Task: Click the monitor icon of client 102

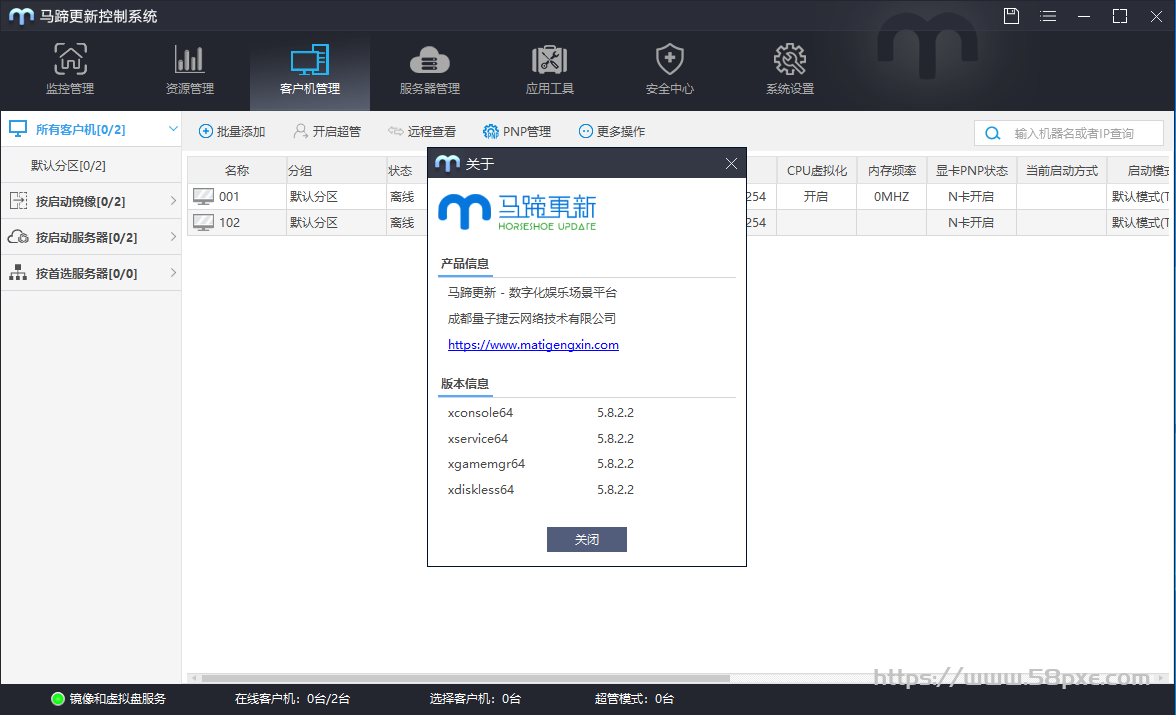Action: [203, 222]
